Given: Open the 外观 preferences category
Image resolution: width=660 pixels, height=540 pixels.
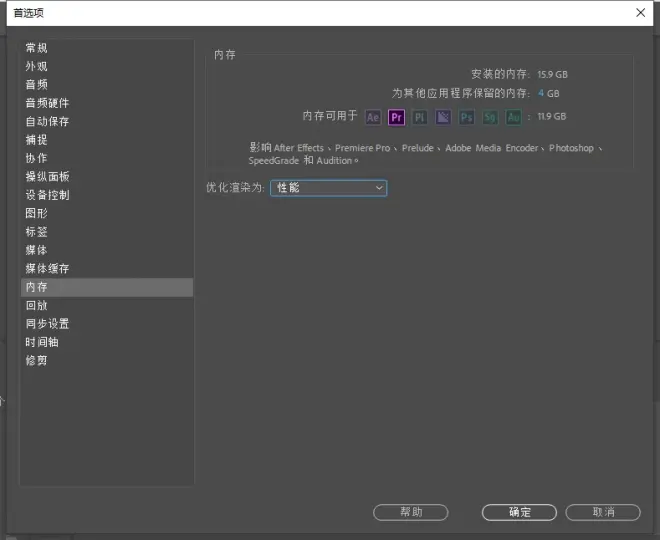Looking at the screenshot, I should 107,67.
